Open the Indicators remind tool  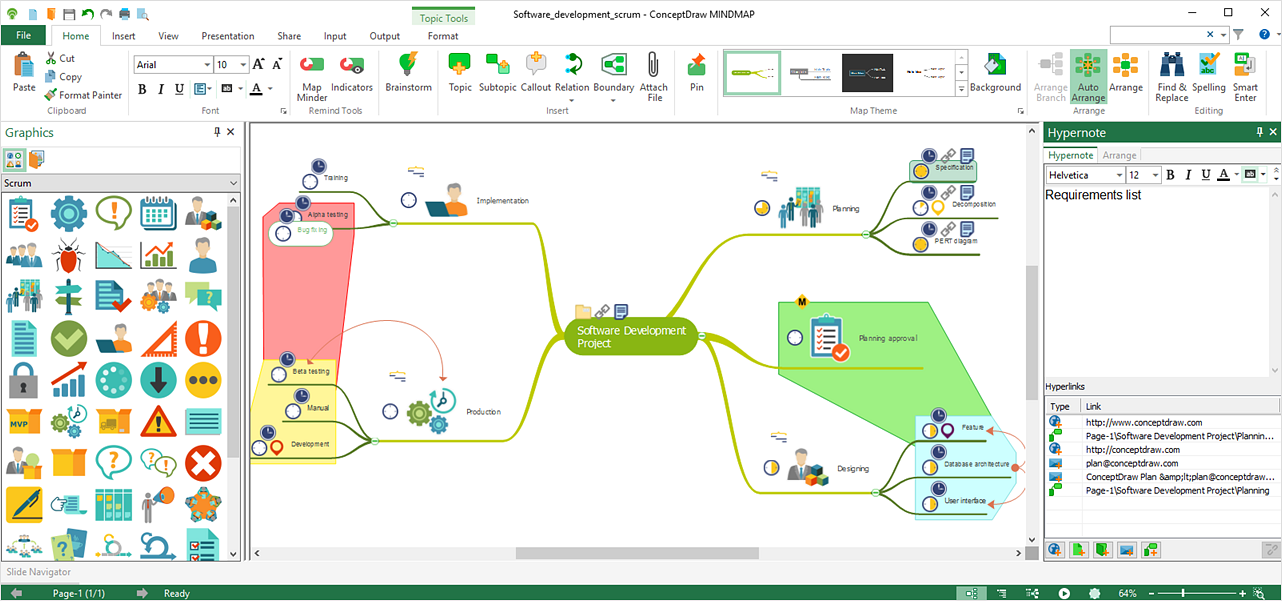pos(352,74)
